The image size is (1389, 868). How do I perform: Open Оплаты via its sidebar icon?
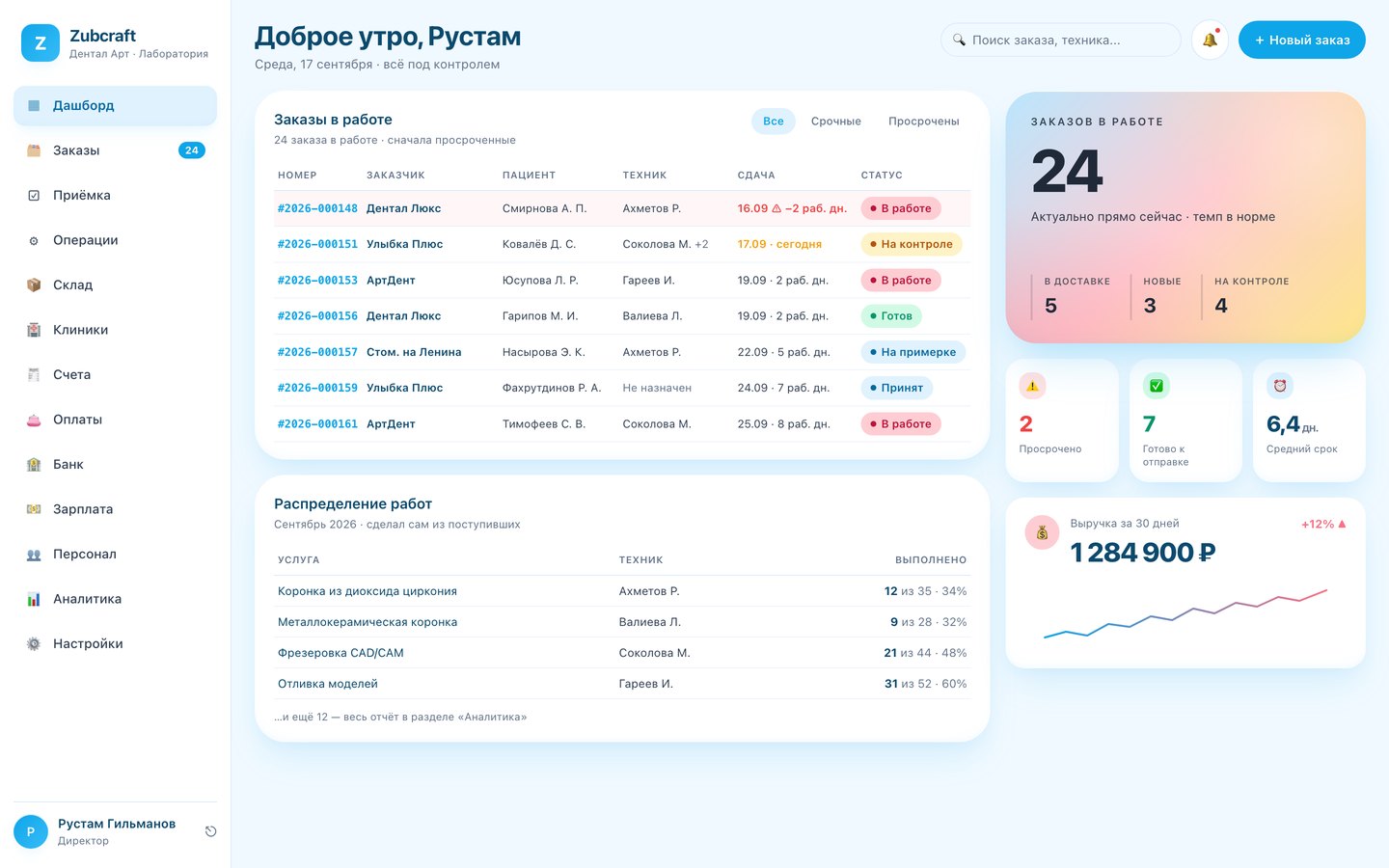point(34,420)
